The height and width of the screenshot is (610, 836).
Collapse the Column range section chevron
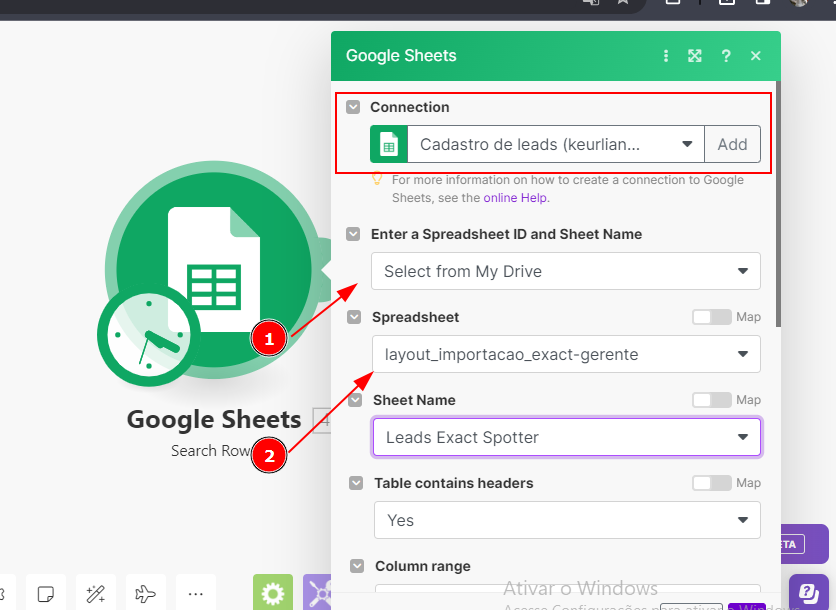click(357, 566)
